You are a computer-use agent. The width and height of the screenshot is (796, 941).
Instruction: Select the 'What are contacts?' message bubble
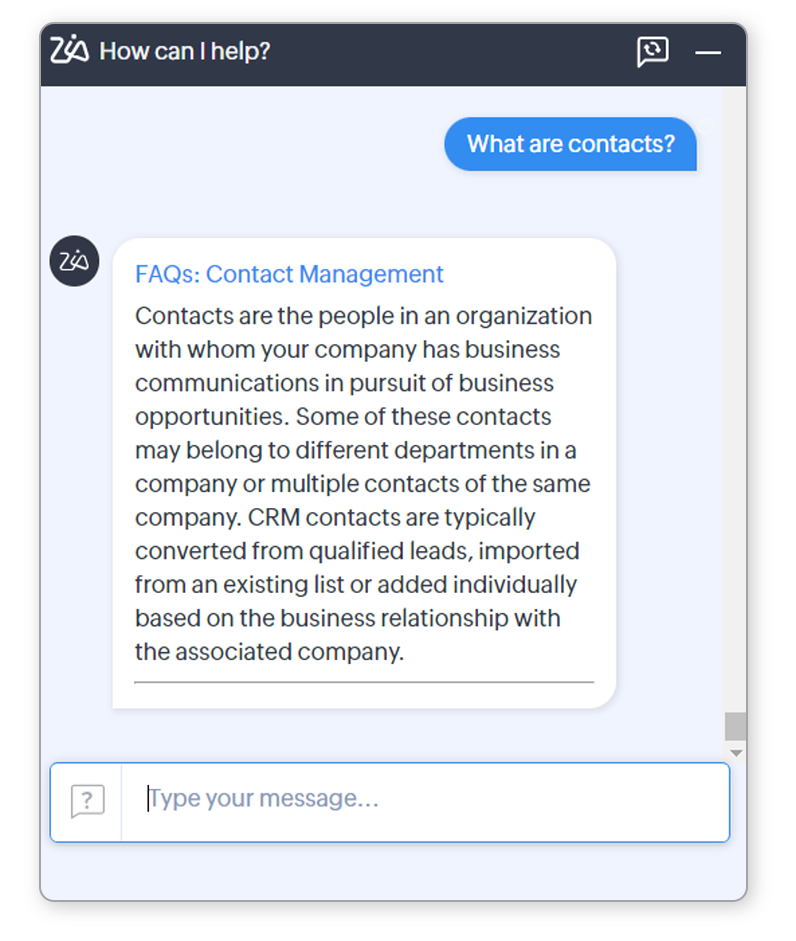point(570,144)
